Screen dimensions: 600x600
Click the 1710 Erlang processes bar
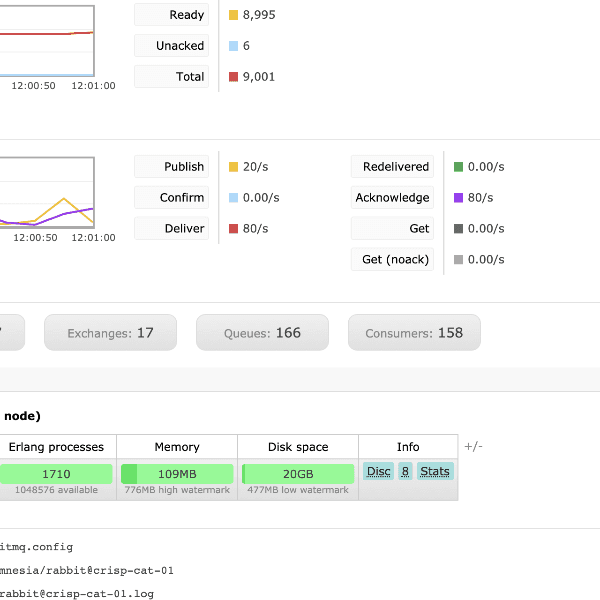(56, 473)
